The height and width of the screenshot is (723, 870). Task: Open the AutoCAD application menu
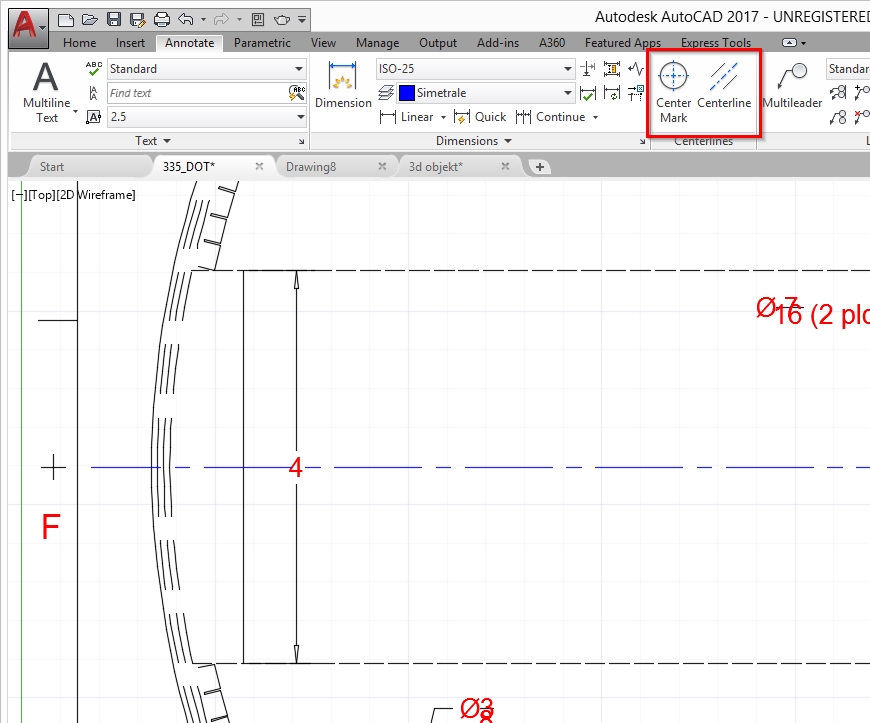[x=29, y=27]
